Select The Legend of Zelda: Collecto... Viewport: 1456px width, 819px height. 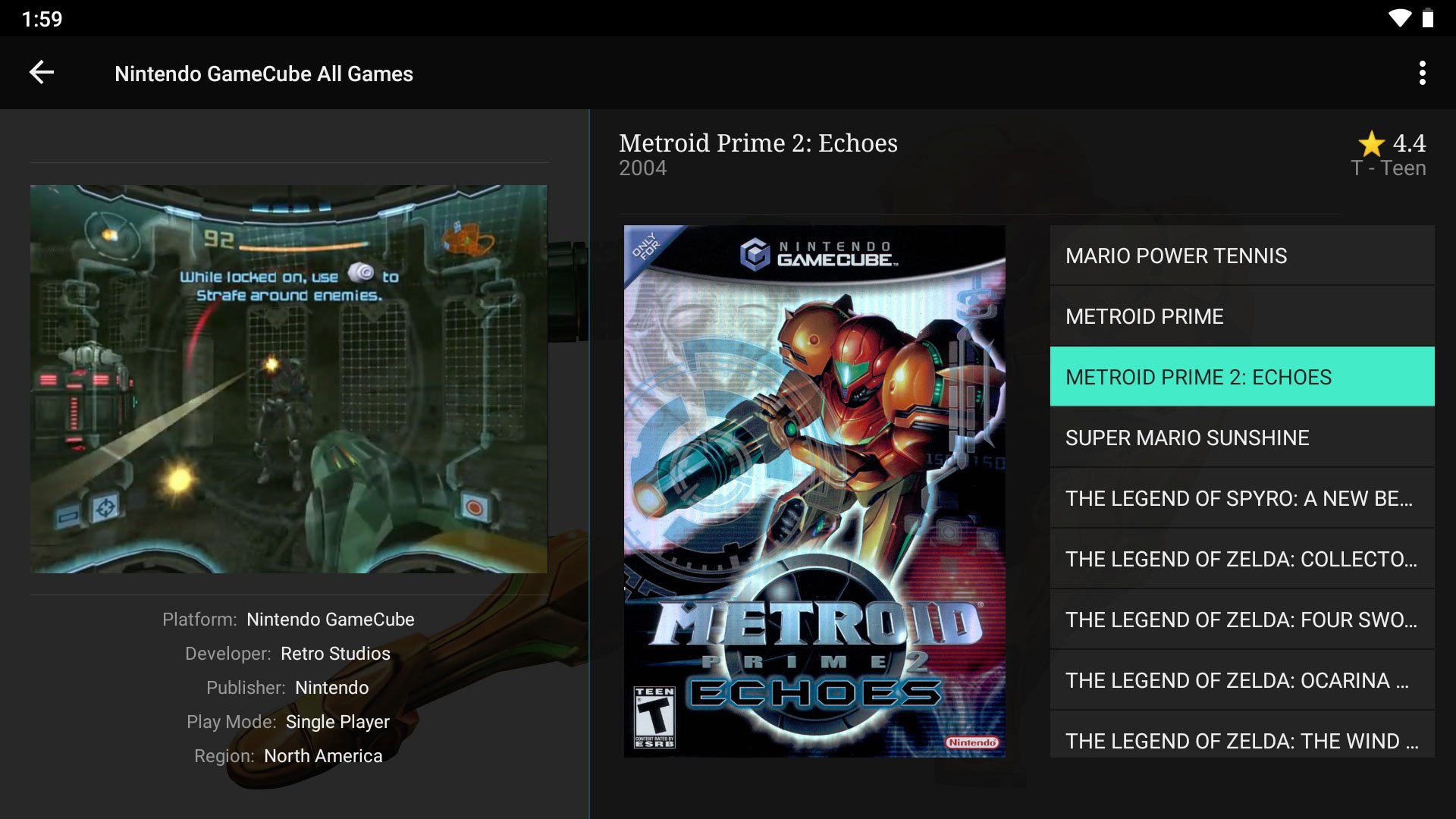[x=1242, y=559]
